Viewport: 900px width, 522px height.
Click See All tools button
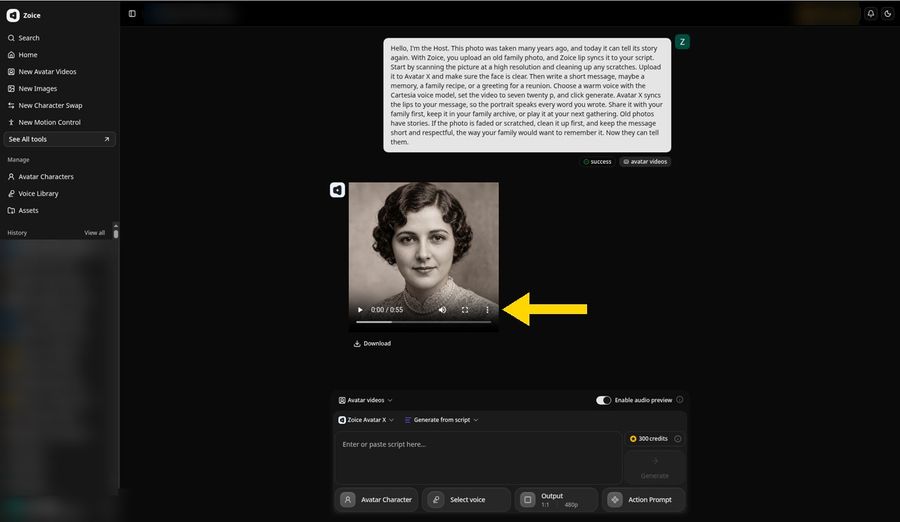point(59,139)
